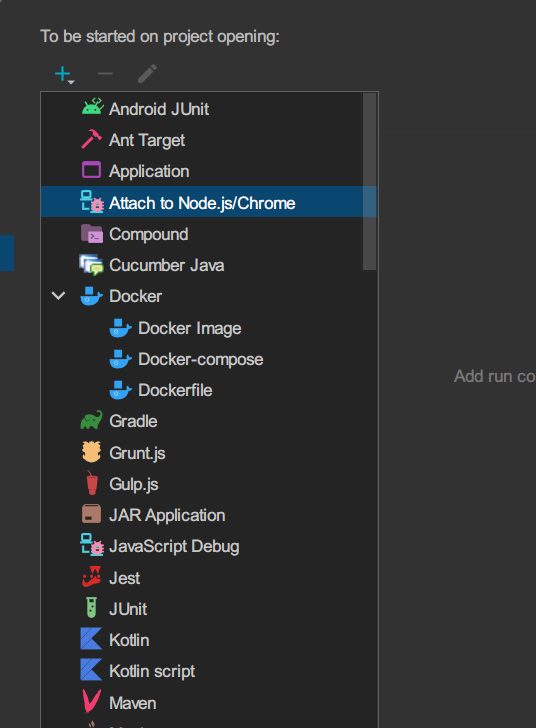Click the Grunt.js boar icon
This screenshot has height=728, width=536.
point(92,452)
